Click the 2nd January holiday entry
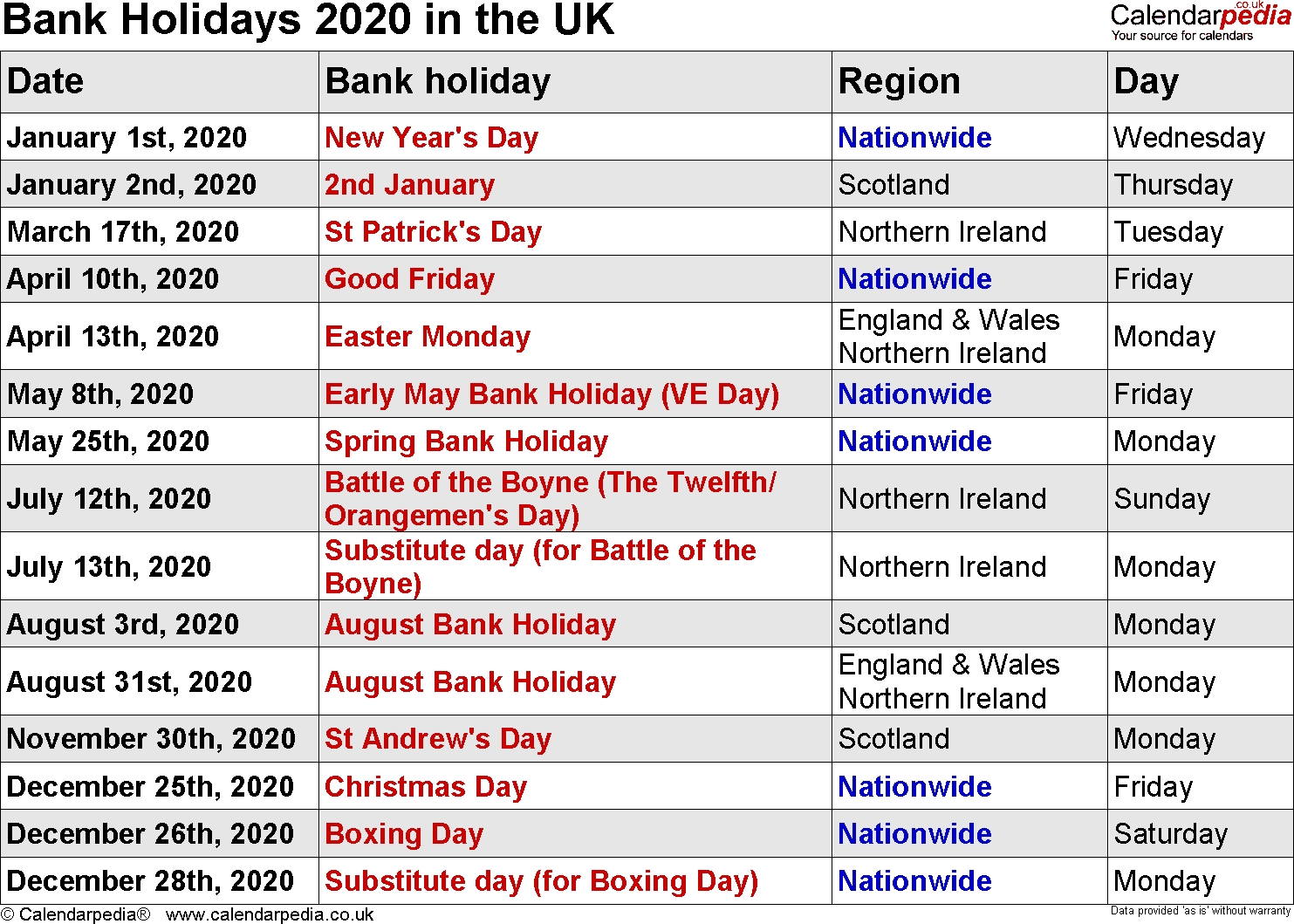 409,185
